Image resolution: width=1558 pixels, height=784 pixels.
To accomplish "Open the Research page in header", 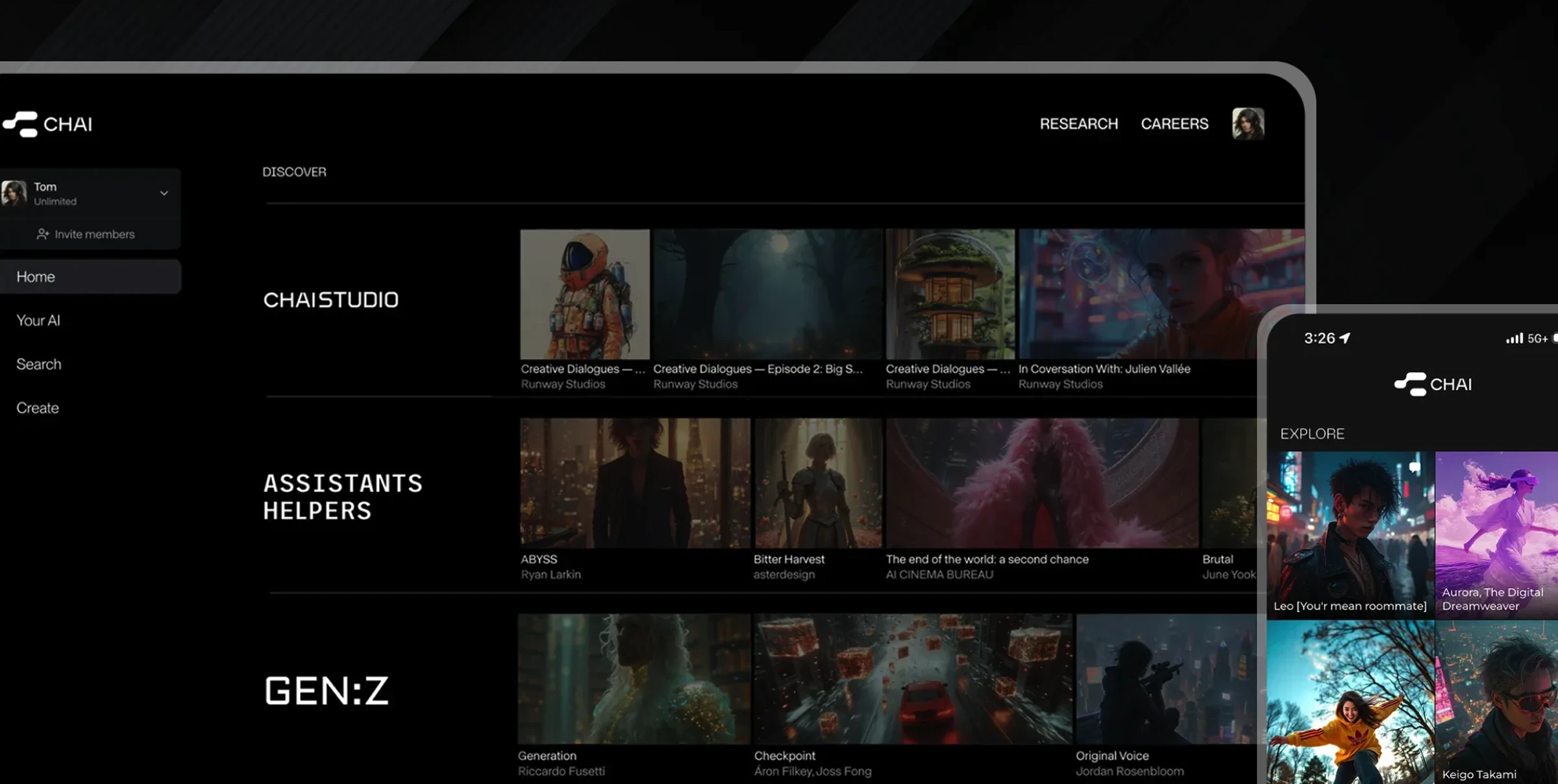I will click(x=1078, y=124).
